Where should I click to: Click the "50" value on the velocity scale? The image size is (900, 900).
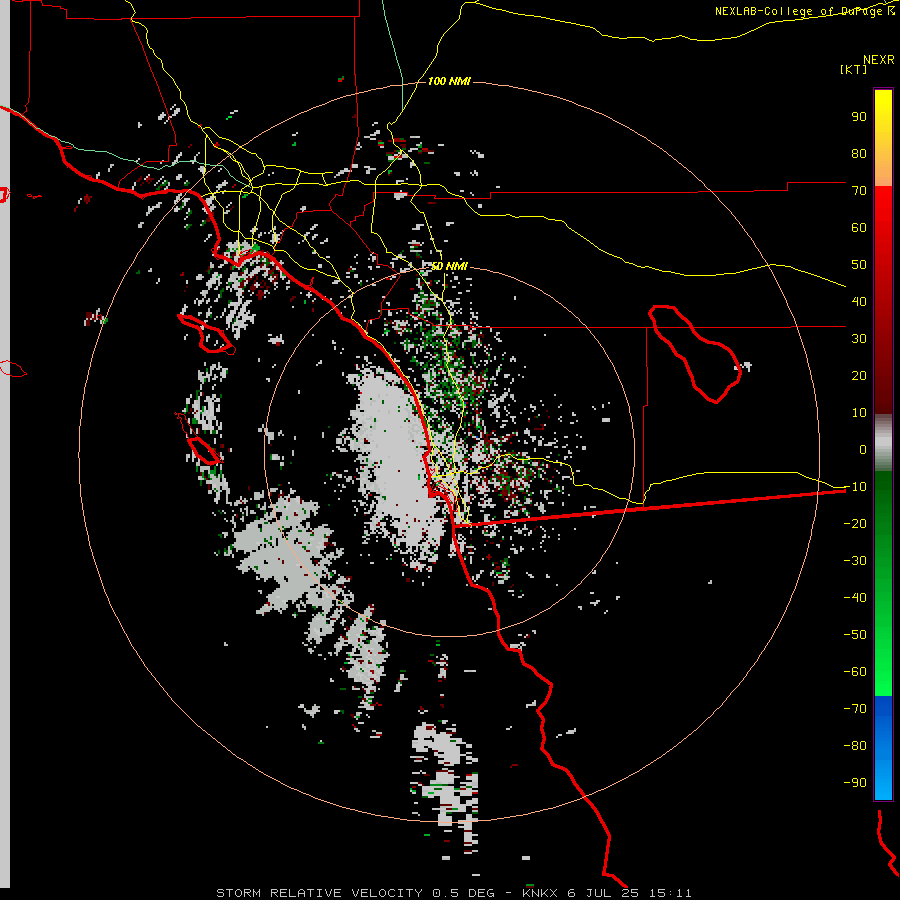pyautogui.click(x=859, y=265)
